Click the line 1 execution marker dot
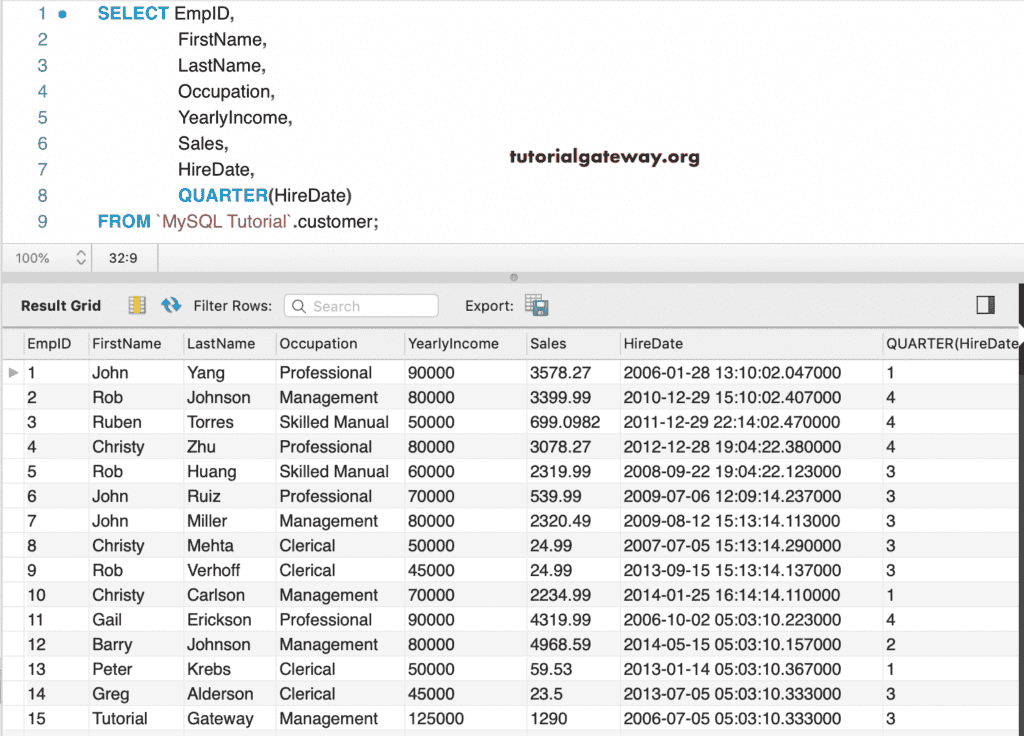The image size is (1024, 736). [63, 14]
